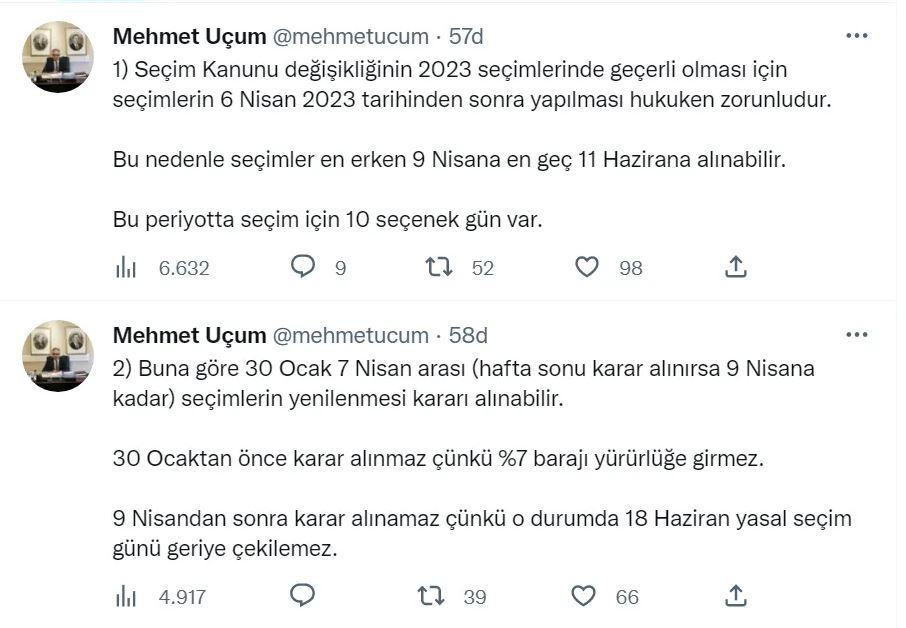Retweet the first tweet with 52 retweets
The height and width of the screenshot is (628, 906).
coord(438,267)
